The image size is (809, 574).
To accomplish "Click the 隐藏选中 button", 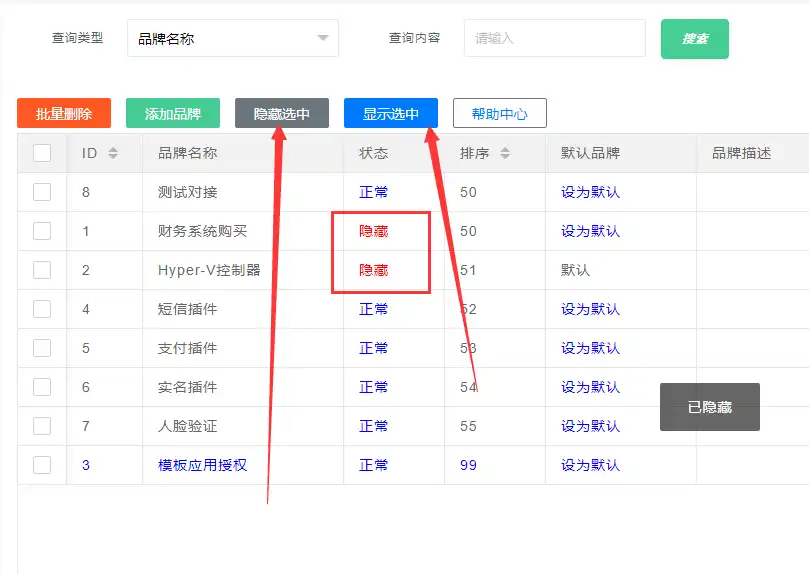I will tap(282, 114).
